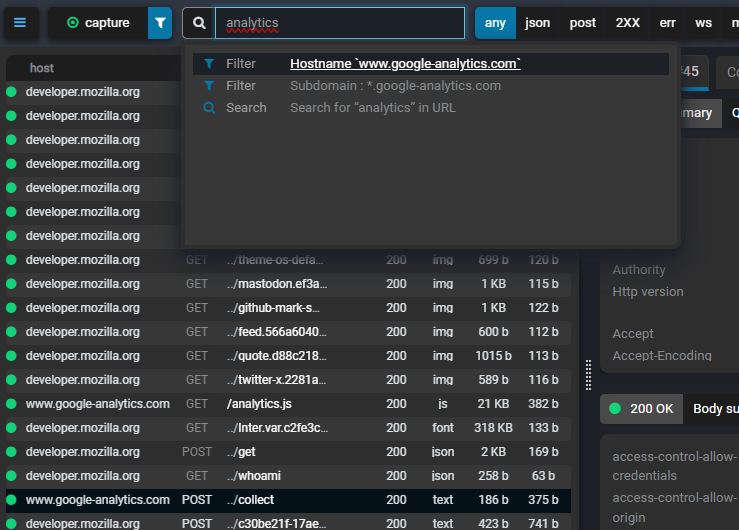Choose Hostname www.google-analytics.com filter suggestion
The image size is (739, 530).
[x=431, y=64]
